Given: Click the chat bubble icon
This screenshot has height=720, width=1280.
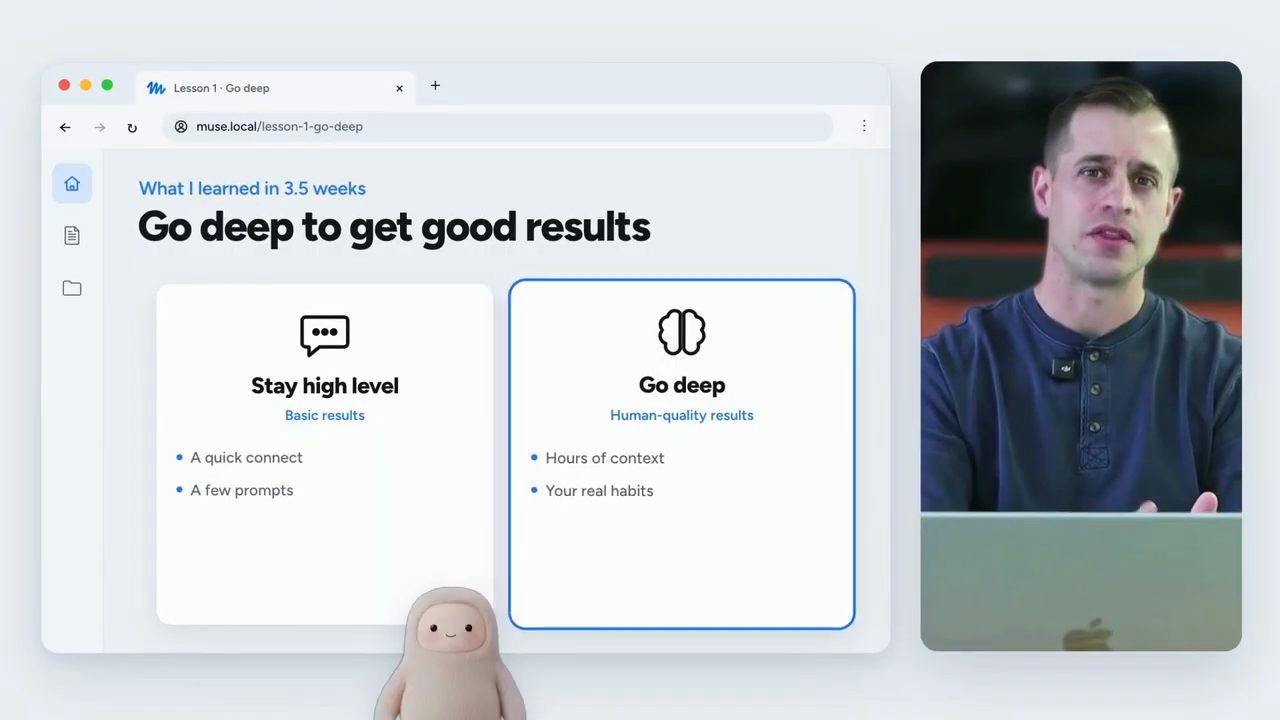Looking at the screenshot, I should pos(325,335).
